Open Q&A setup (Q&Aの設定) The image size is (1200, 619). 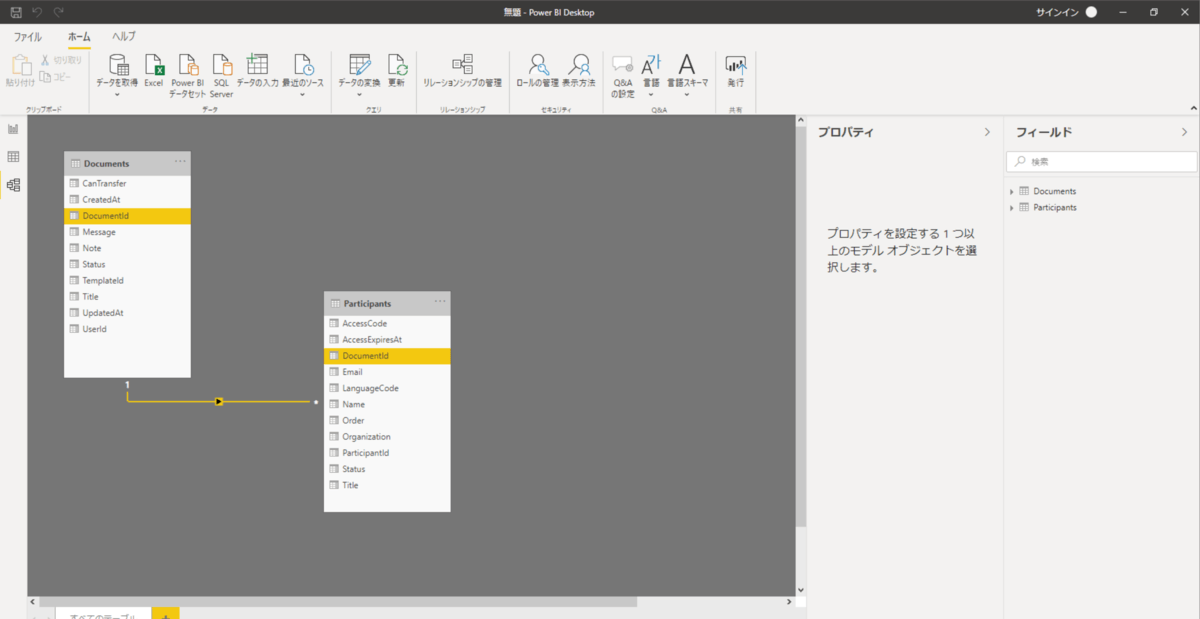[x=623, y=75]
